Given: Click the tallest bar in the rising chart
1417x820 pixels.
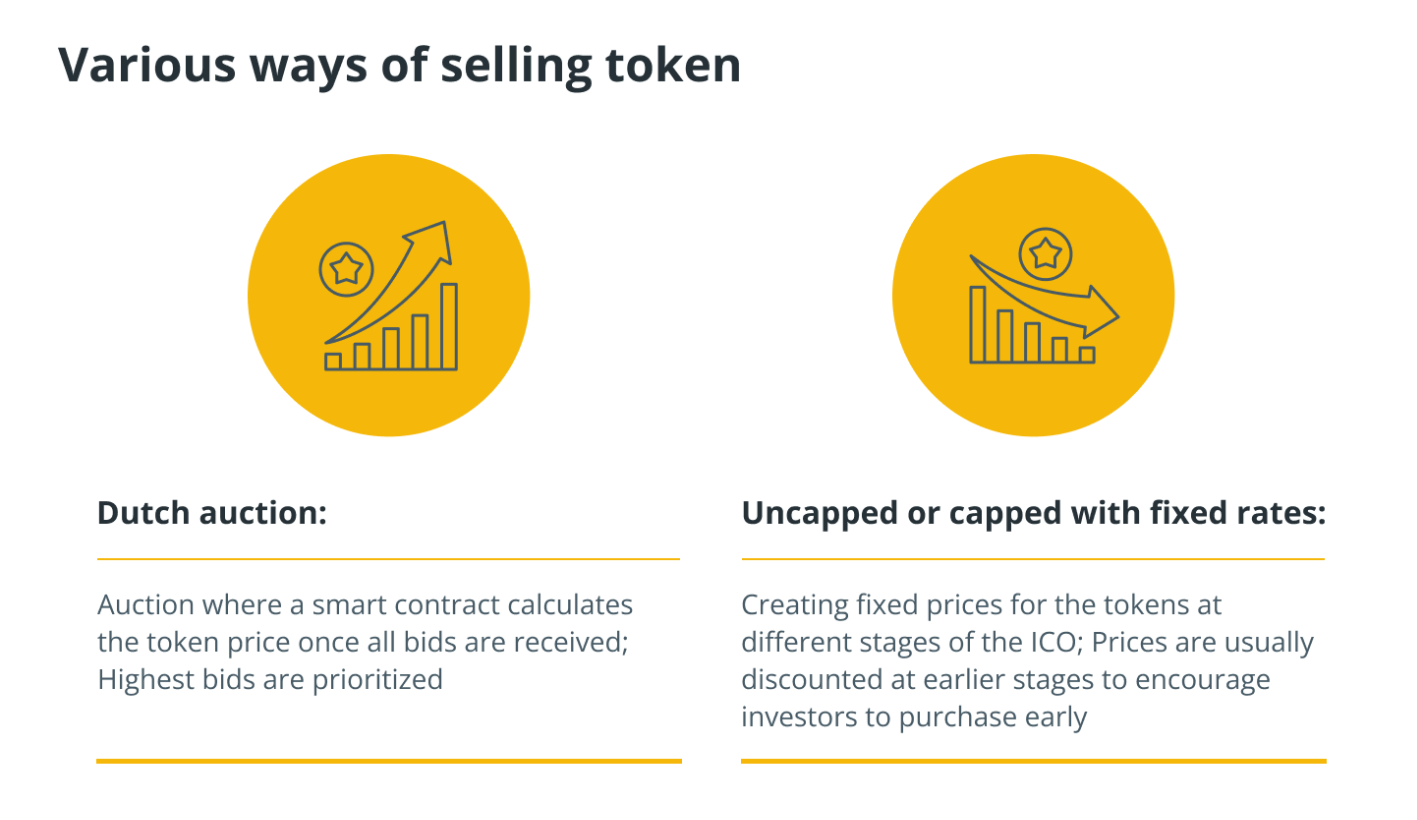Looking at the screenshot, I should tap(449, 326).
